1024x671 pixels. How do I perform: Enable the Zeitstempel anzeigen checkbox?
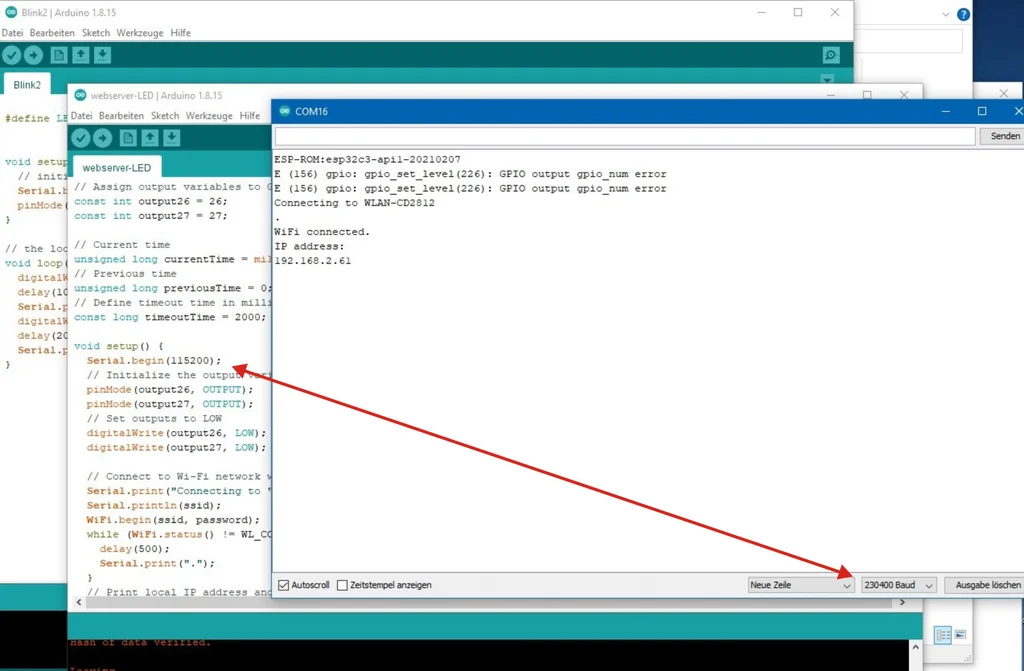(x=342, y=585)
